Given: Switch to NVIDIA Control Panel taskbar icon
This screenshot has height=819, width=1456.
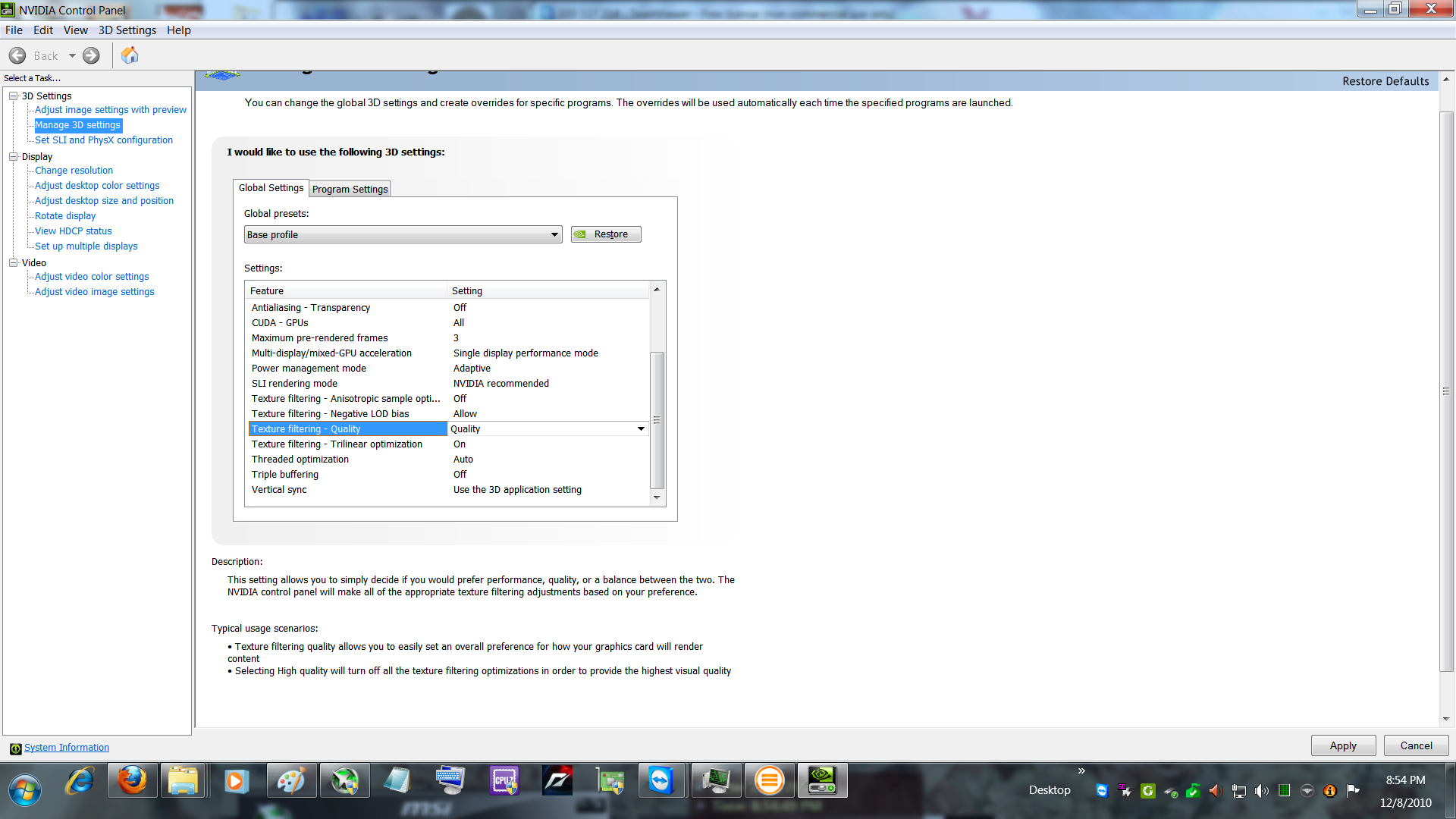Looking at the screenshot, I should pyautogui.click(x=822, y=781).
